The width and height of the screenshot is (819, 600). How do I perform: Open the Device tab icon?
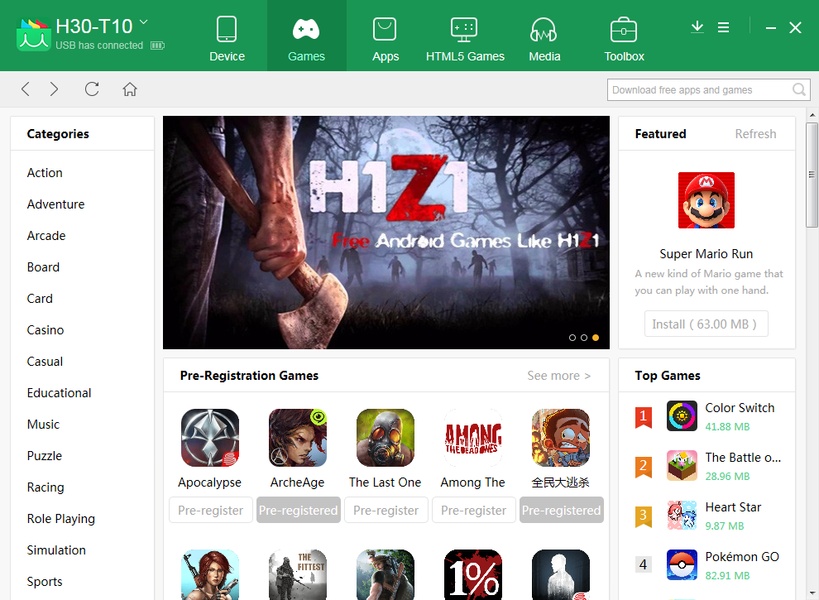pos(227,30)
